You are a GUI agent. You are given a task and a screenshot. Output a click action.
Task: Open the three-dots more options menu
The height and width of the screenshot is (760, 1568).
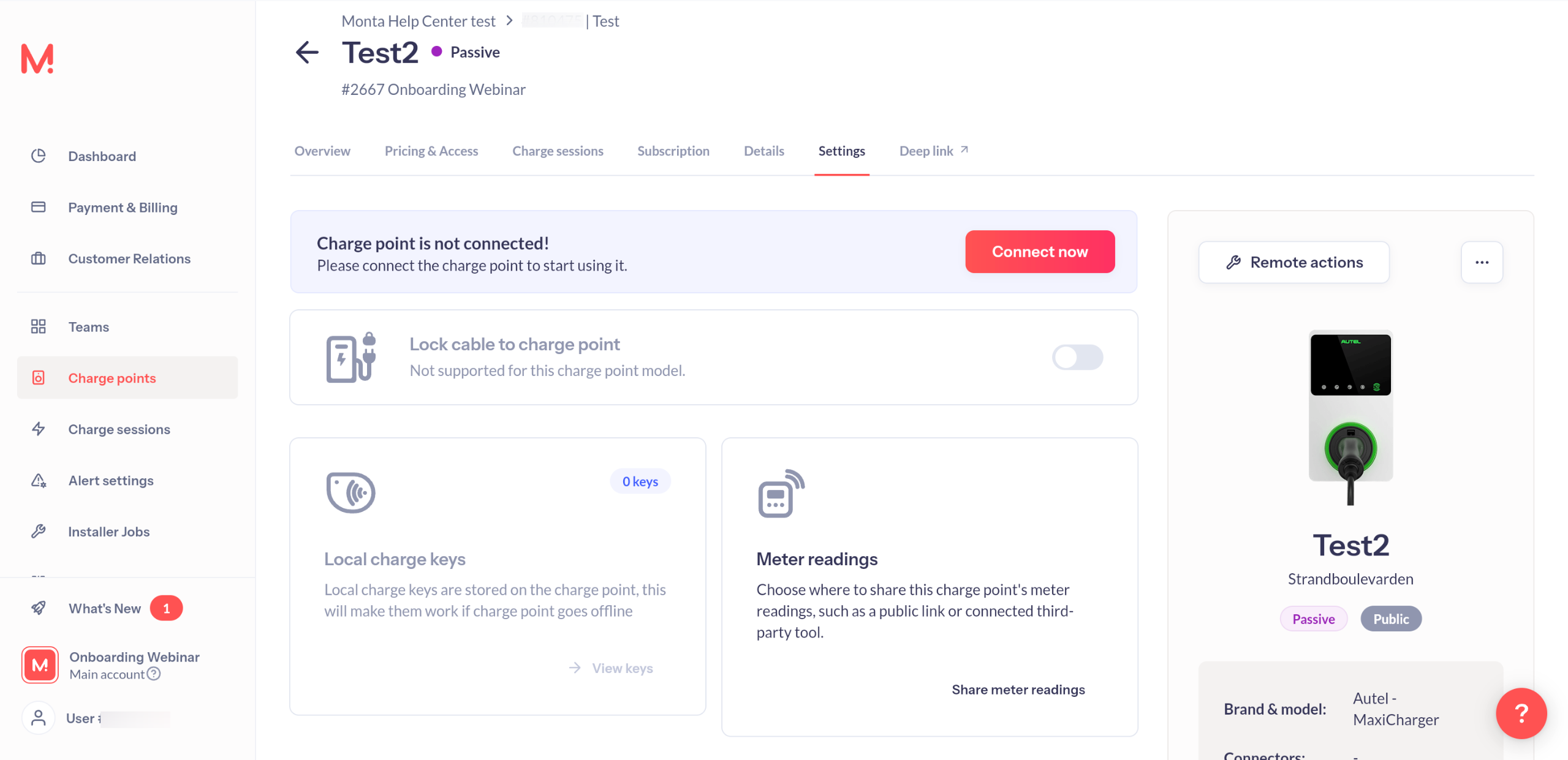click(x=1481, y=262)
